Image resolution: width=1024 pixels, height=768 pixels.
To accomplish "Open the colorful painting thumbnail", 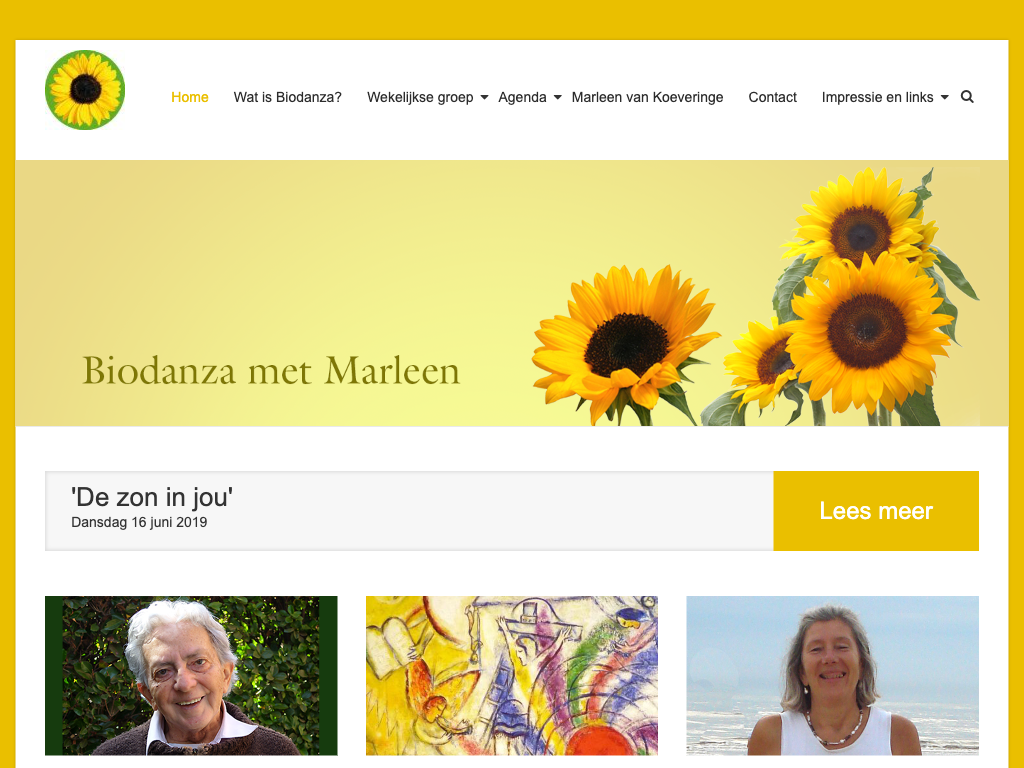I will (x=512, y=675).
